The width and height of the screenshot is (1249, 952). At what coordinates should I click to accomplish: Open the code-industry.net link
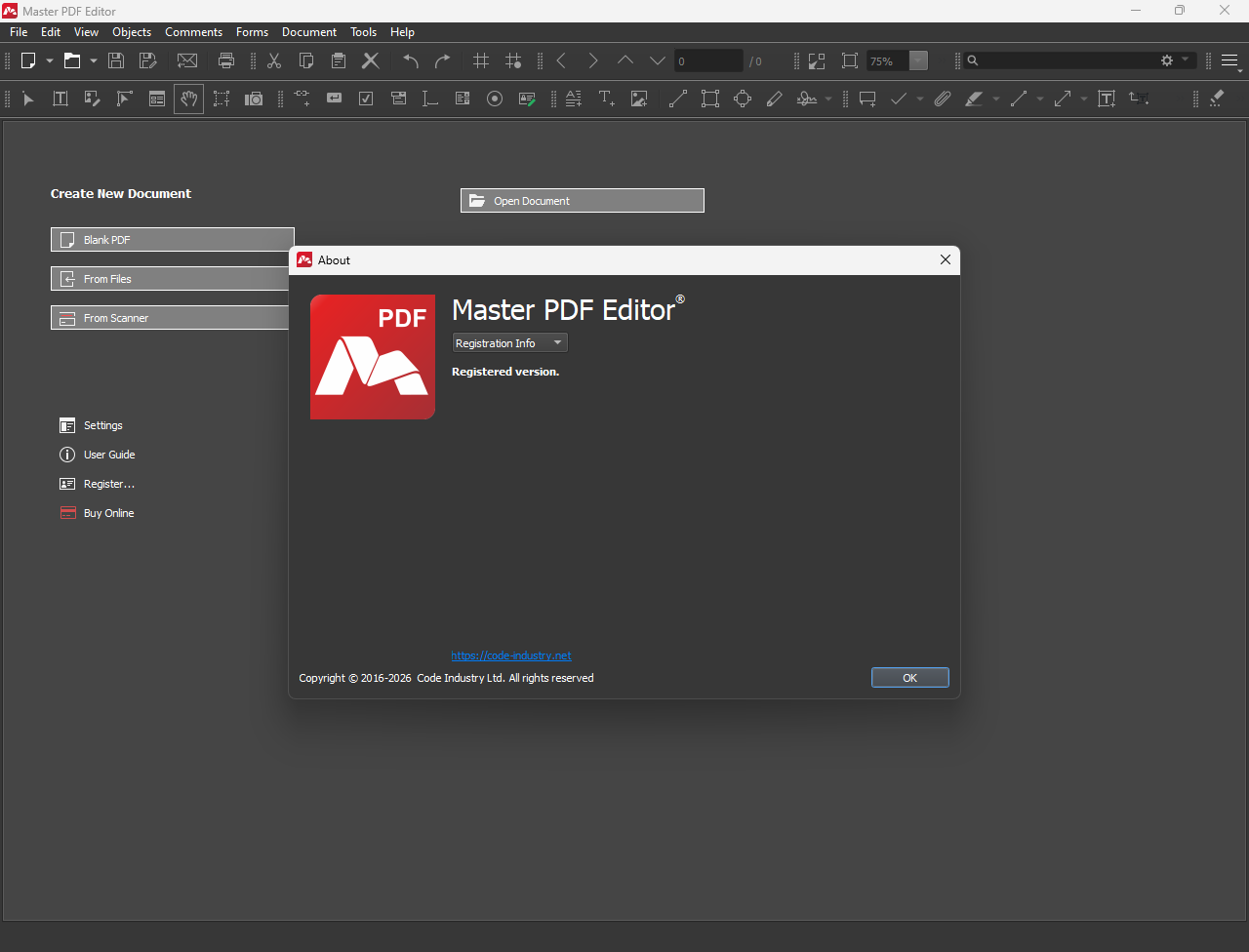coord(511,655)
